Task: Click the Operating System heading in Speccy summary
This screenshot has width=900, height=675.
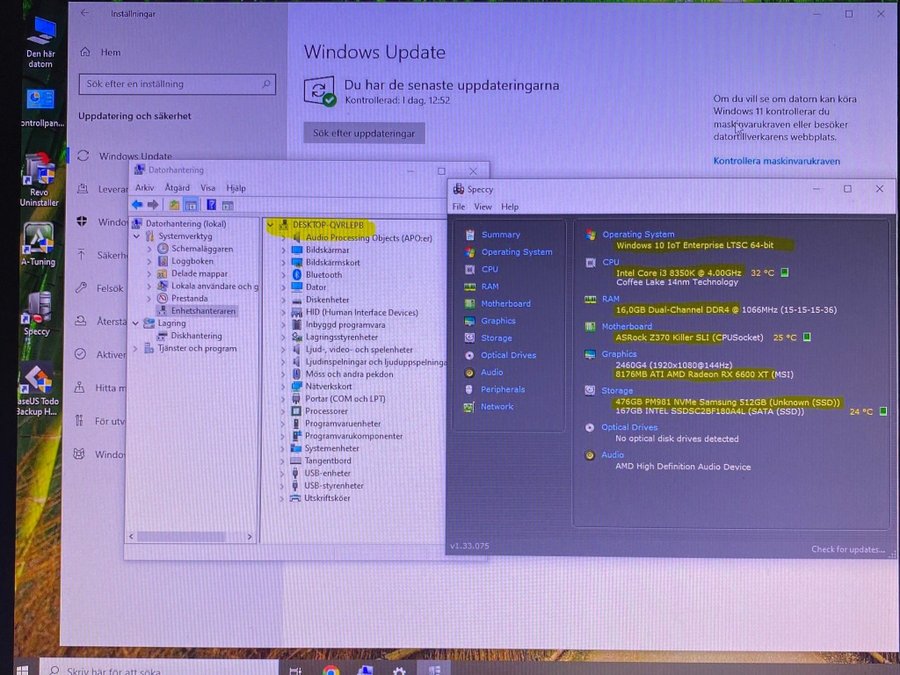Action: pyautogui.click(x=638, y=234)
